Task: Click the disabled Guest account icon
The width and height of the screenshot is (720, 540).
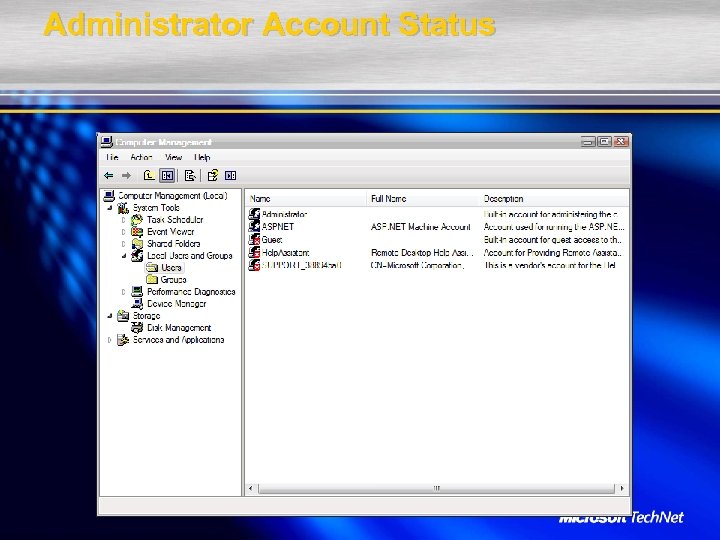Action: click(254, 239)
